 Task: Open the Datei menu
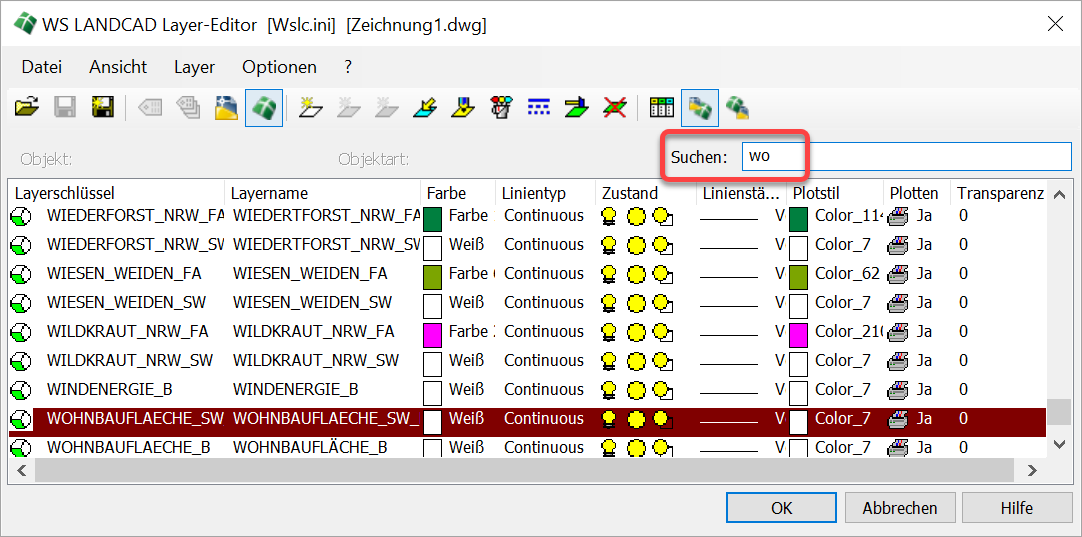pos(41,67)
